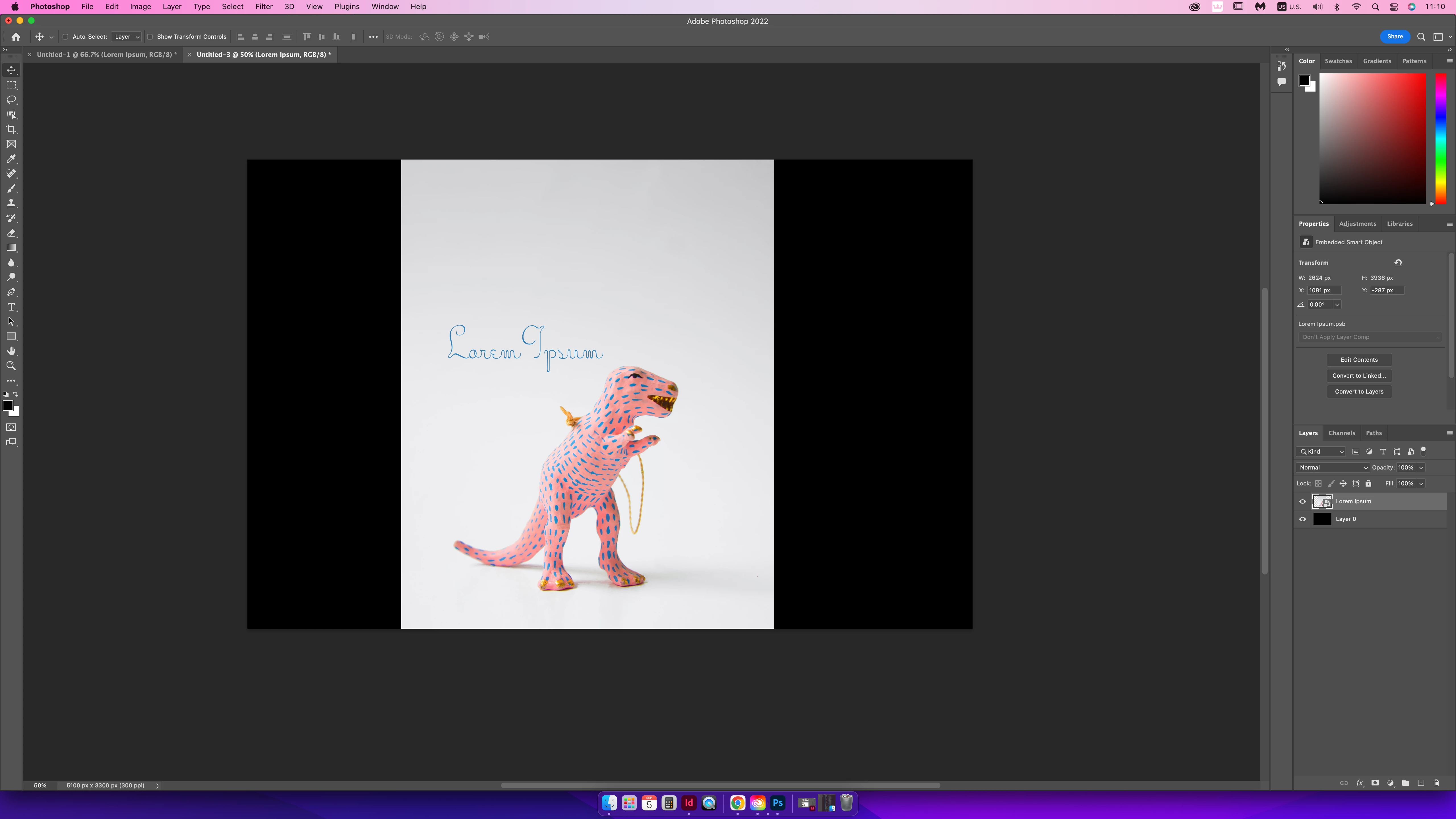Select the Lasso tool

[x=11, y=100]
